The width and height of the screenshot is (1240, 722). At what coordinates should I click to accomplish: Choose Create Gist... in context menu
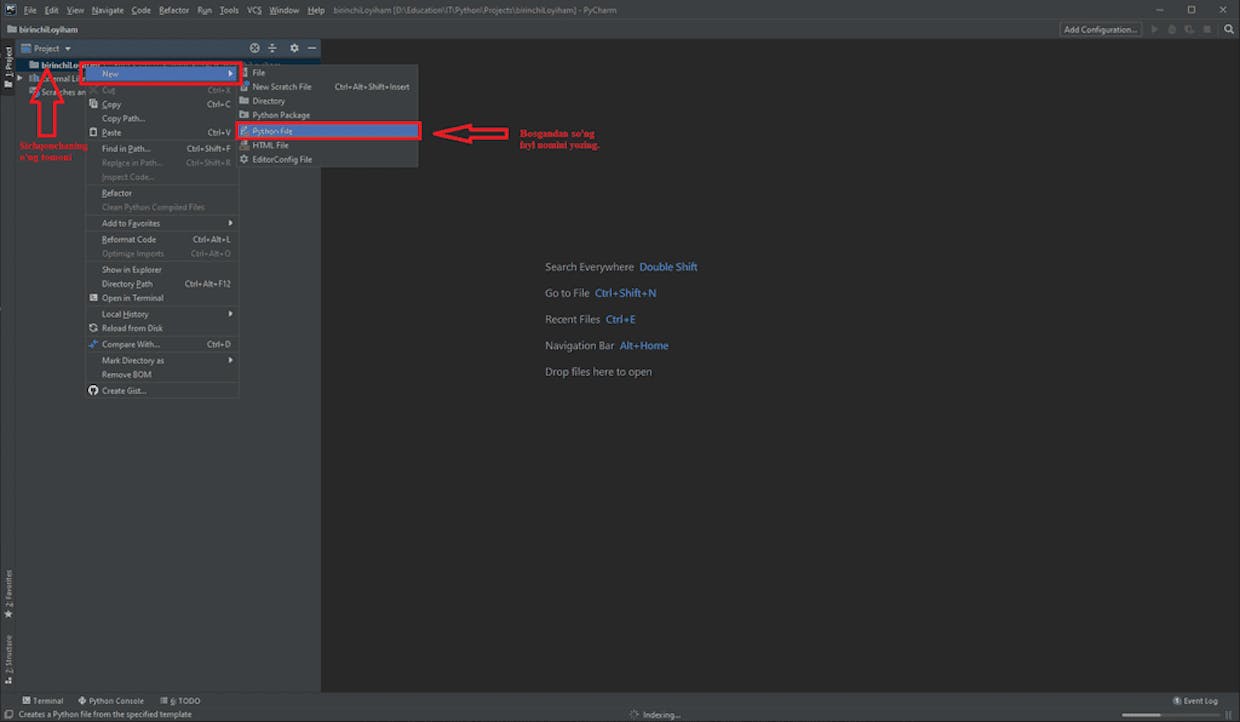click(x=161, y=391)
